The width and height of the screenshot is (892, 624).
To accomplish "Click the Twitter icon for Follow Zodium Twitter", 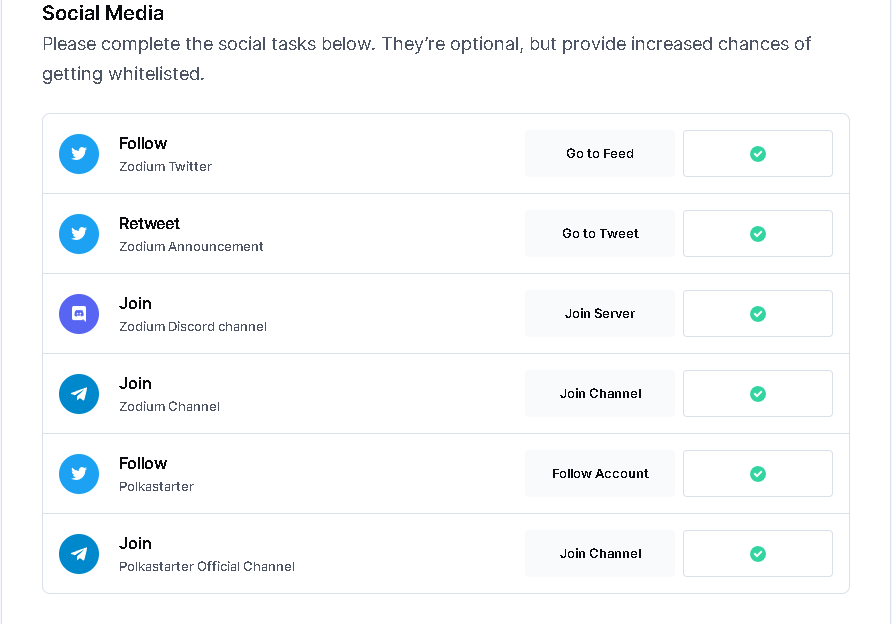I will point(79,154).
